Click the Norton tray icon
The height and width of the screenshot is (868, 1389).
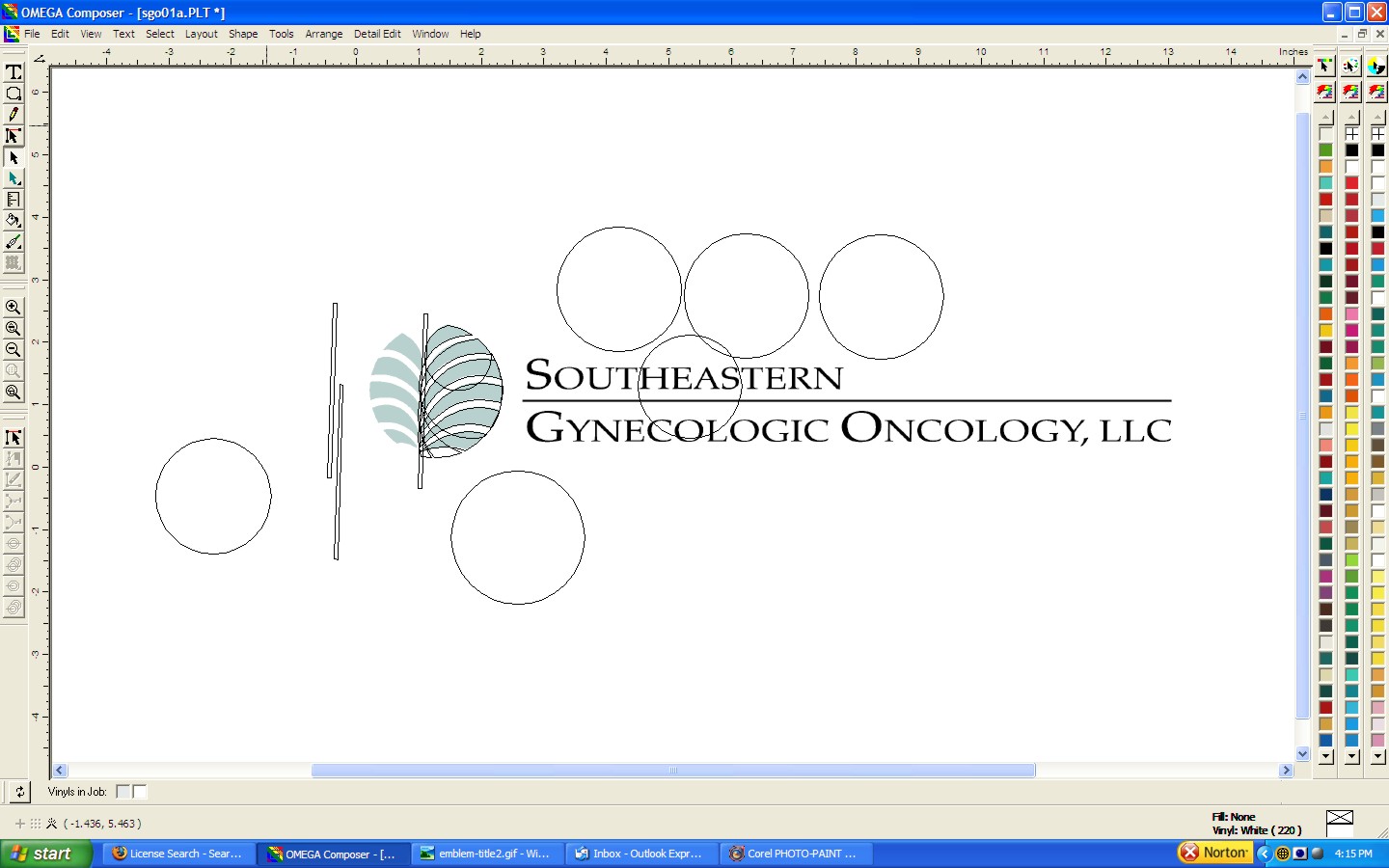click(x=1215, y=853)
